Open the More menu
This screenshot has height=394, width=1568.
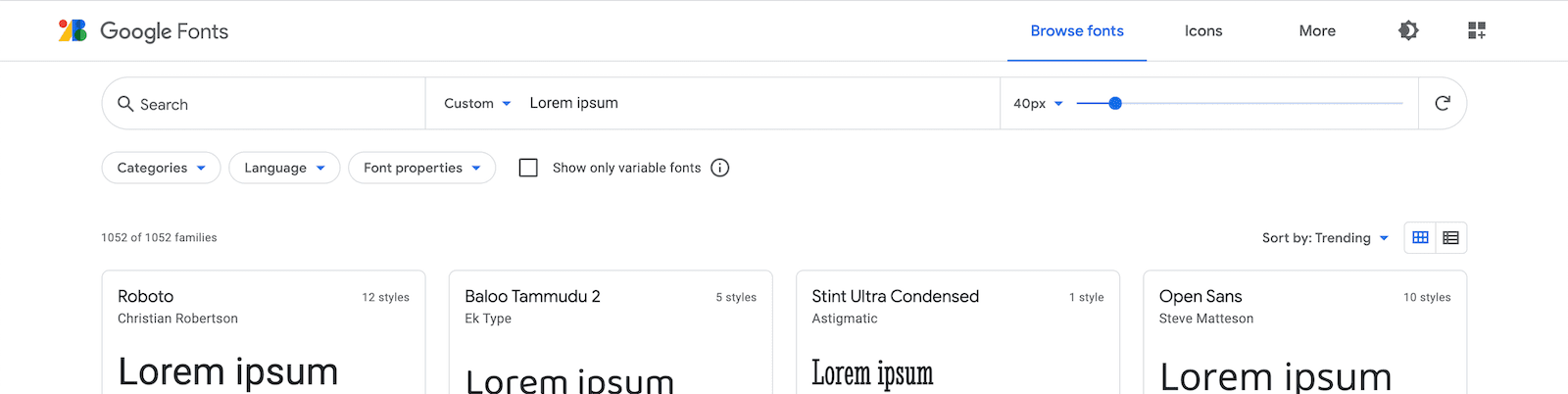pos(1317,31)
